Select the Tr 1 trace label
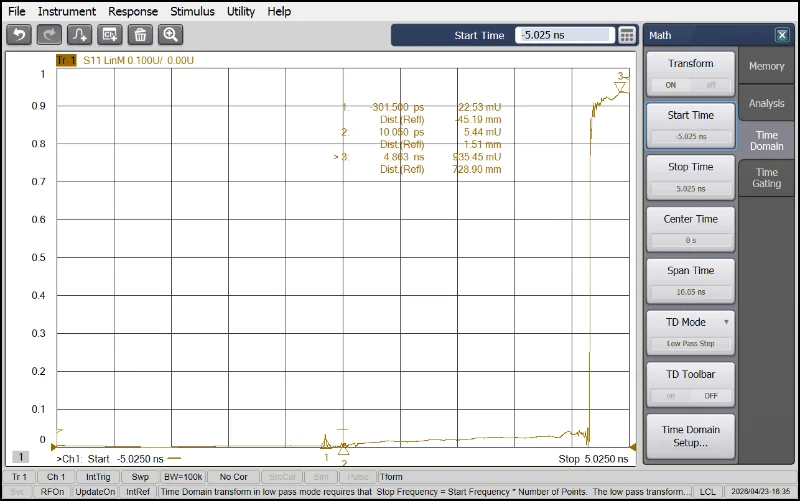800x501 pixels. pos(66,61)
